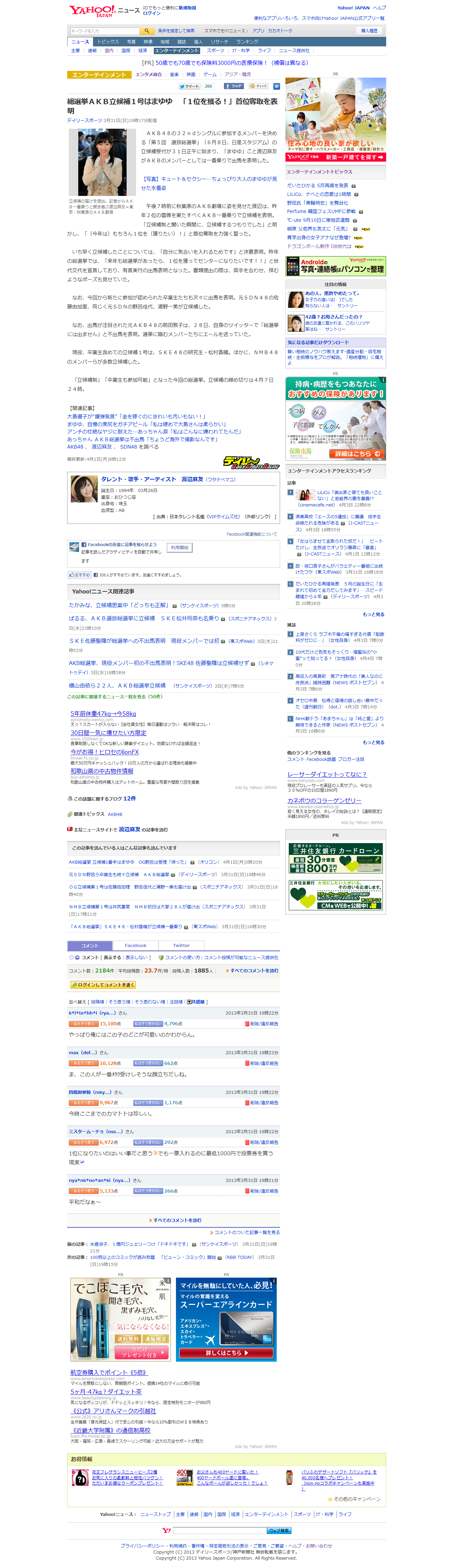
Task: Open the ランキング navigation tab
Action: (x=247, y=41)
